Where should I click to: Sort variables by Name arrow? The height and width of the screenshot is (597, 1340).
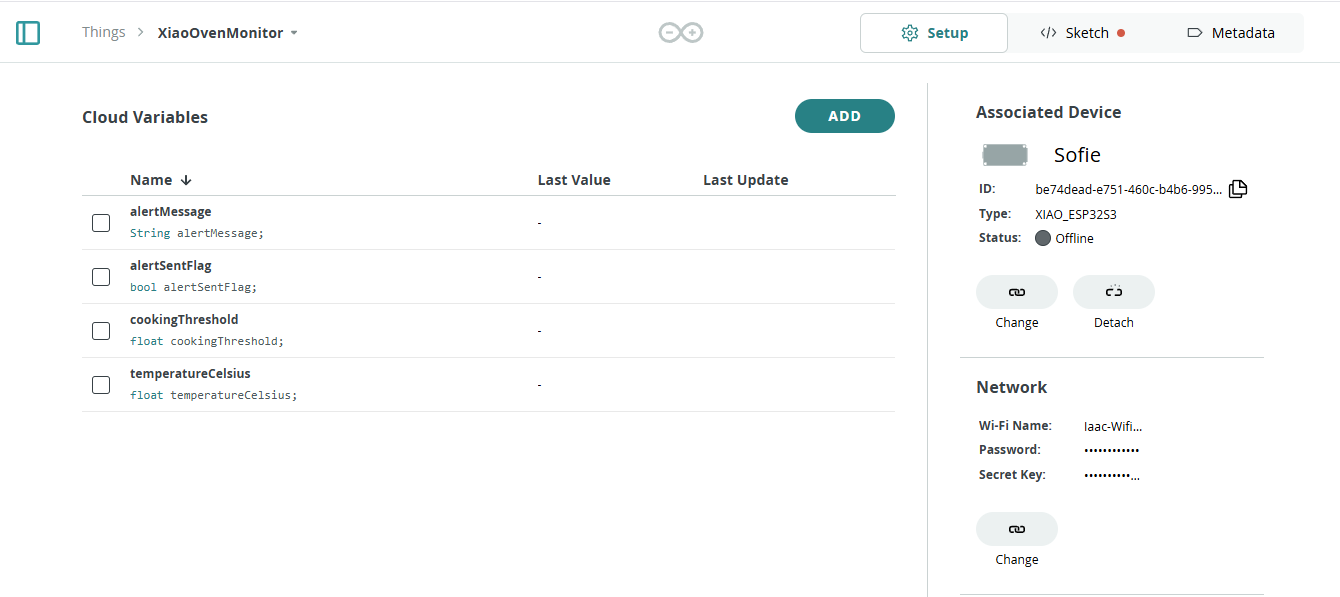(x=186, y=180)
